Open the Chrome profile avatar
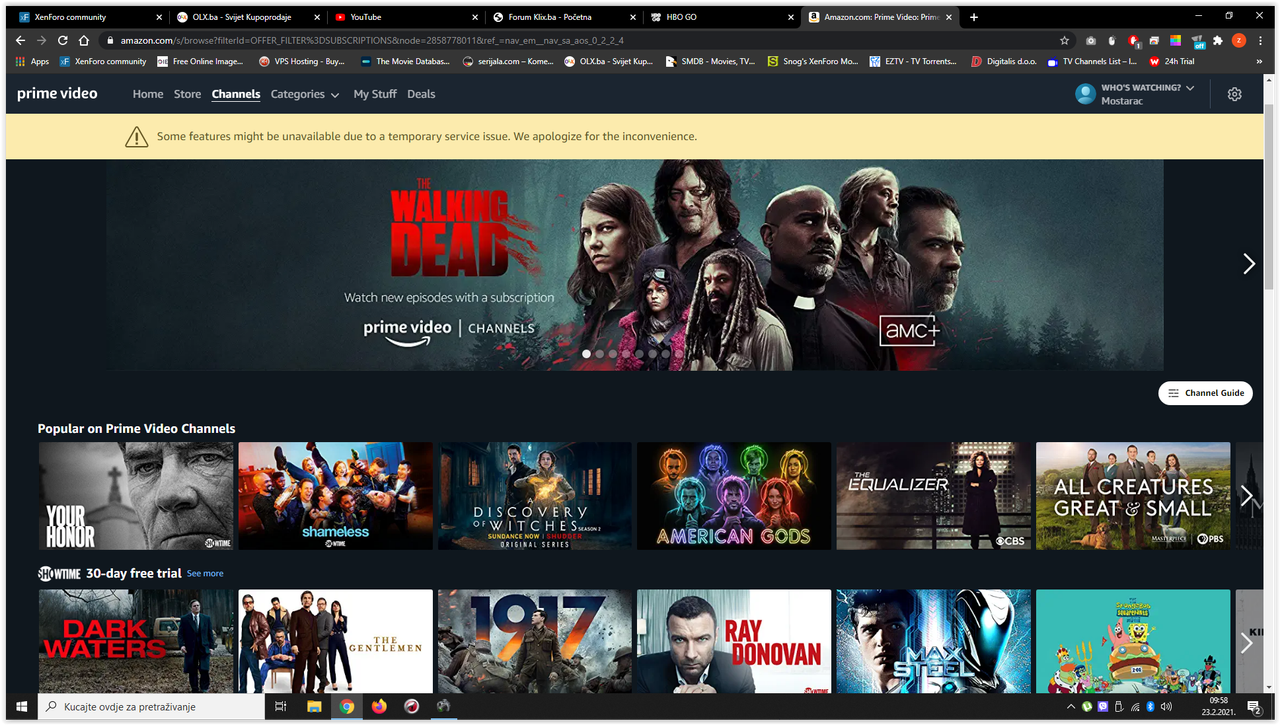1280x725 pixels. pos(1239,40)
